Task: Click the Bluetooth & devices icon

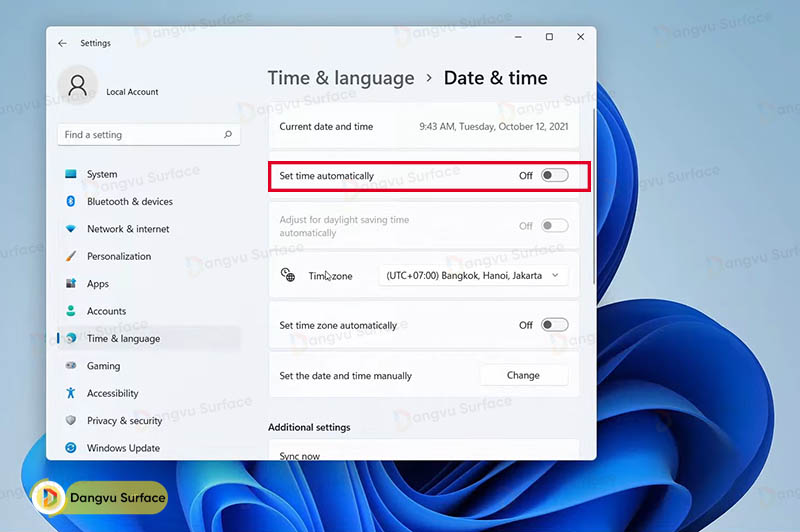Action: 71,201
